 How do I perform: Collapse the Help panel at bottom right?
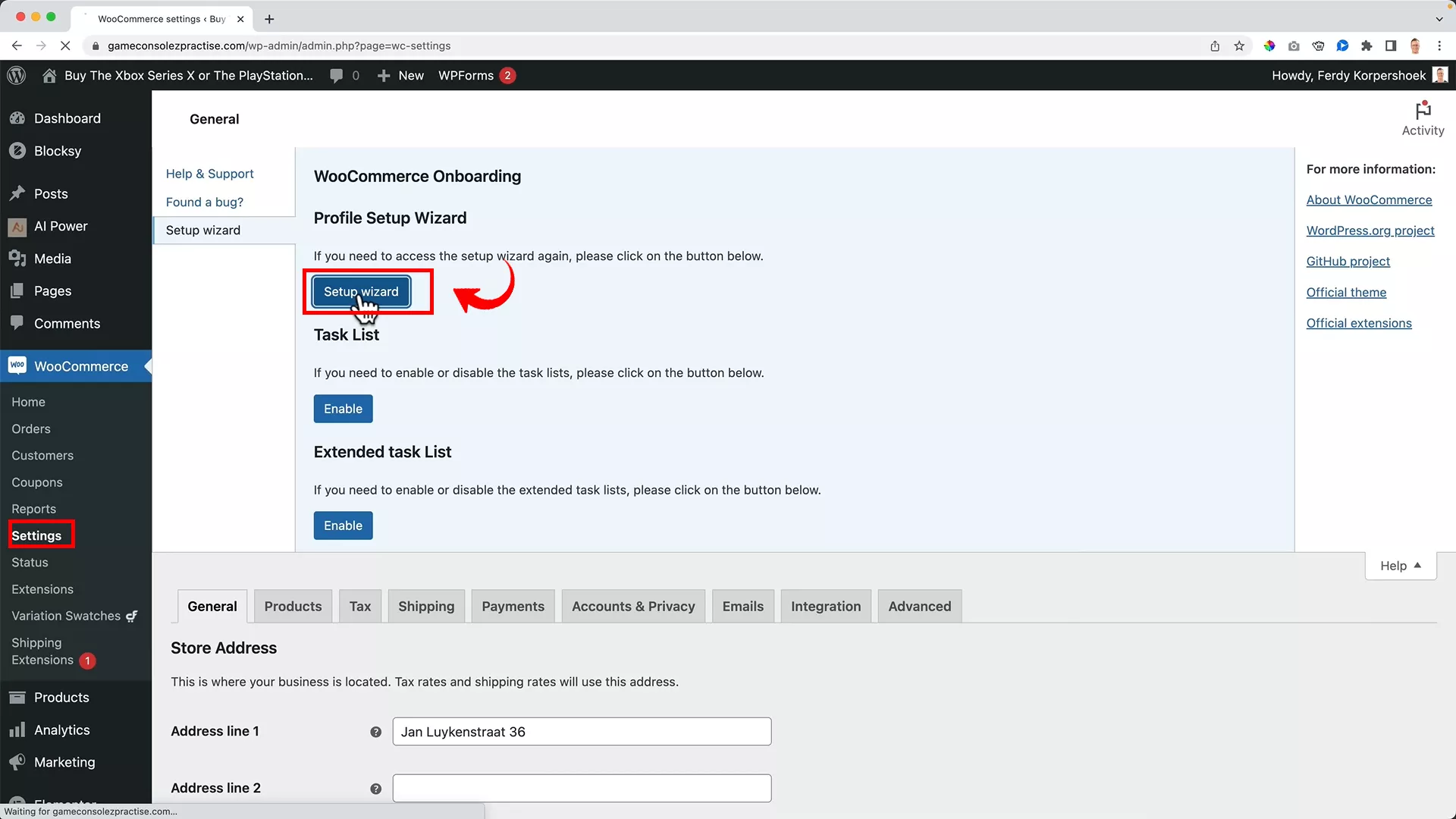(1400, 565)
